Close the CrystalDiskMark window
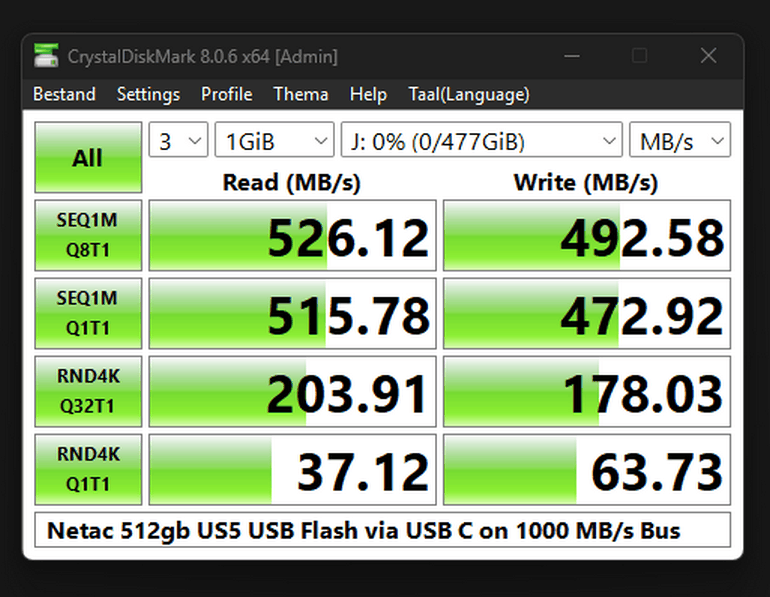The image size is (770, 597). click(x=708, y=56)
